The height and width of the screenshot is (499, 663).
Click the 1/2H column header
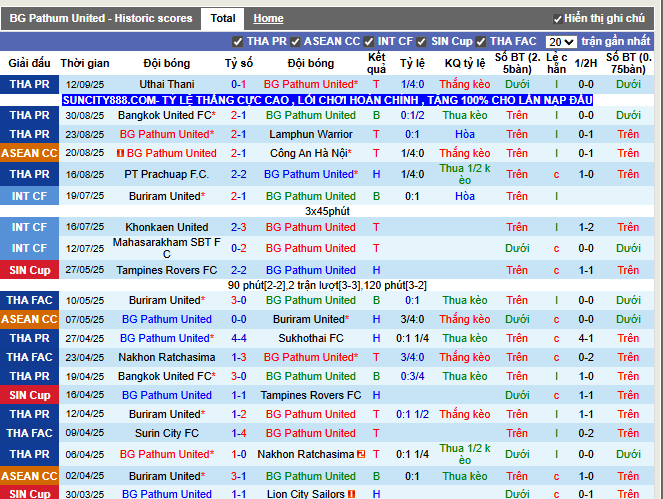coord(586,63)
